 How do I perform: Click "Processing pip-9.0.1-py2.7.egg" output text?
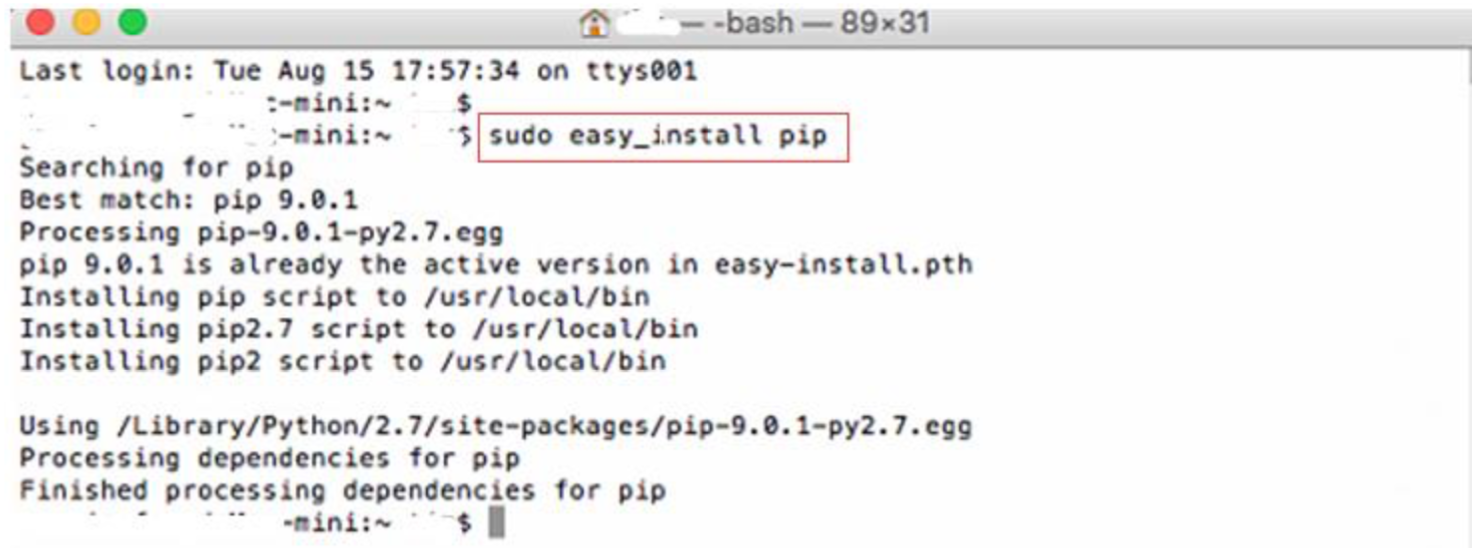tap(262, 233)
